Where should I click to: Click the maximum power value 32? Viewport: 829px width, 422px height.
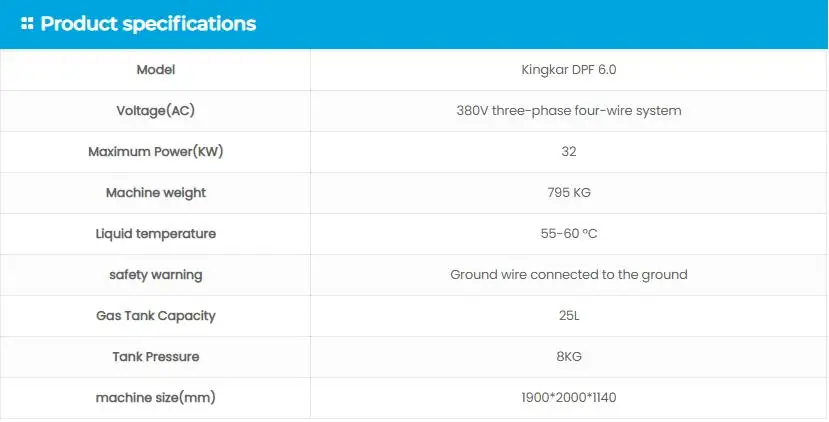tap(569, 152)
